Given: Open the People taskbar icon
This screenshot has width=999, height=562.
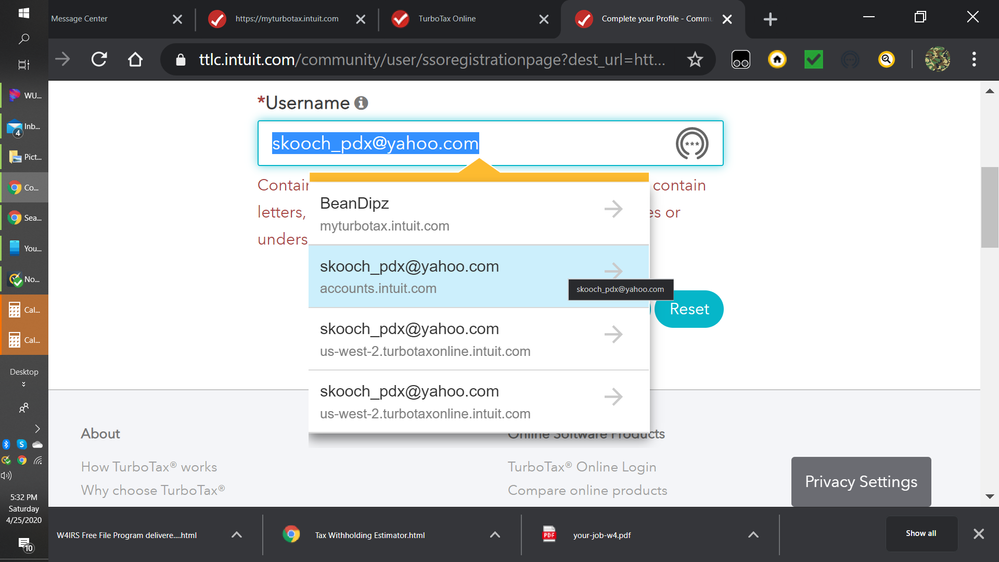Looking at the screenshot, I should pyautogui.click(x=24, y=408).
